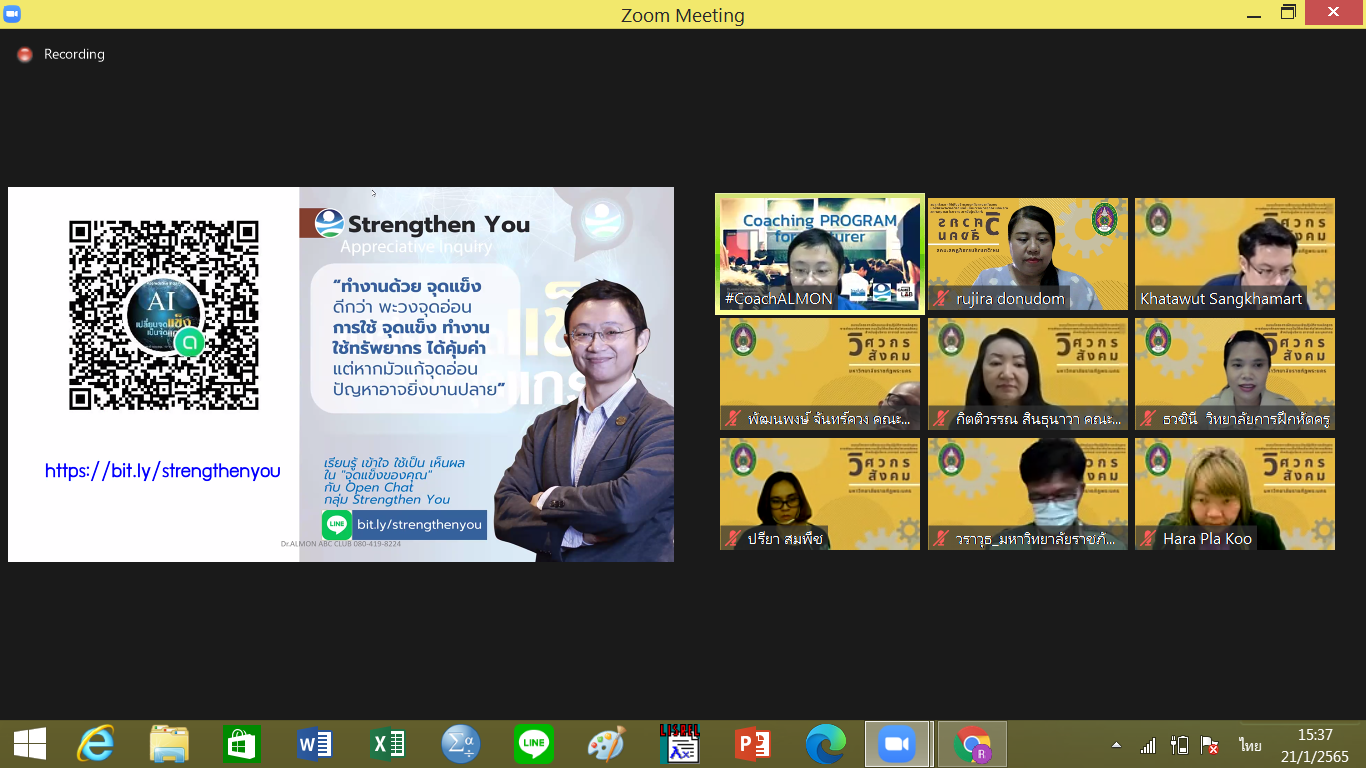Screen dimensions: 1366x768
Task: Click the LINE icon on the slide banner
Action: coord(337,525)
